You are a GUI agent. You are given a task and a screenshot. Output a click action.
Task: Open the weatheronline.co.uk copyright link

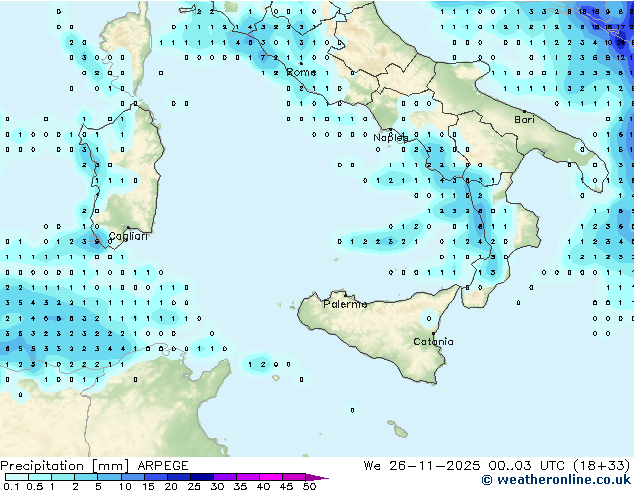556,480
